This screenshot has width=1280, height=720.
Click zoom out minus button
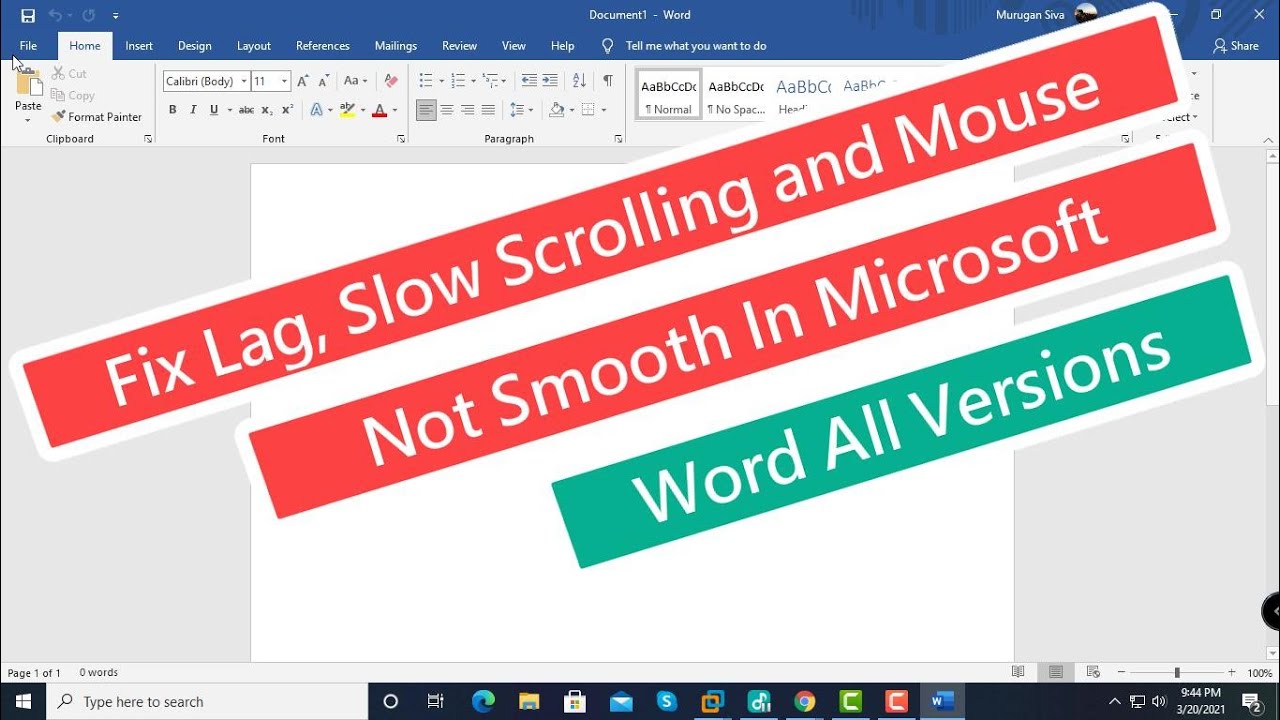pos(1121,673)
